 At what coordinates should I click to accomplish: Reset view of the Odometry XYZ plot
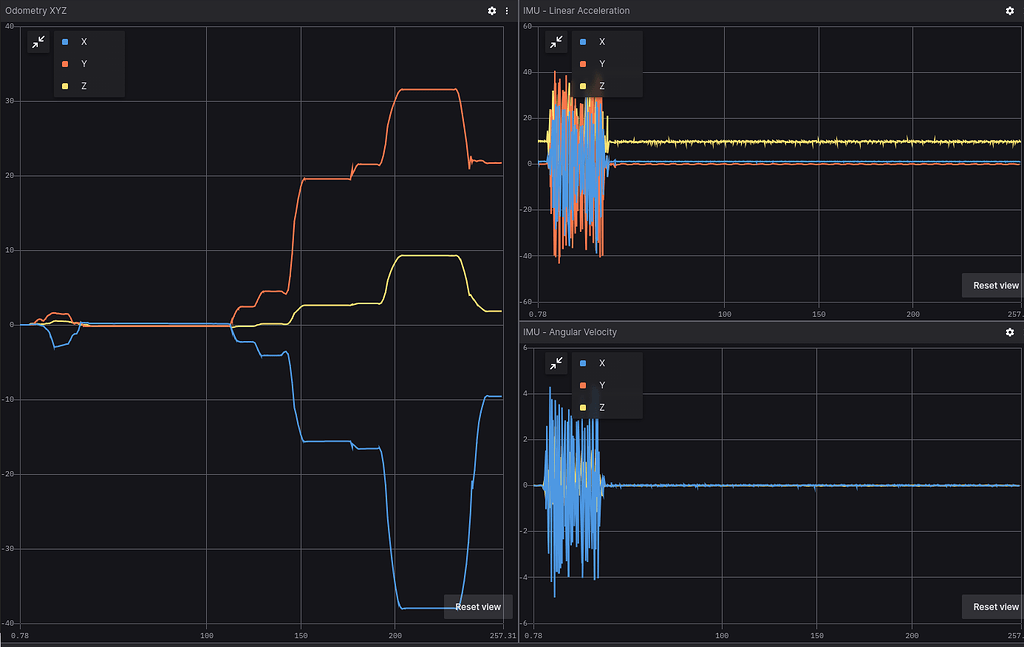(478, 606)
